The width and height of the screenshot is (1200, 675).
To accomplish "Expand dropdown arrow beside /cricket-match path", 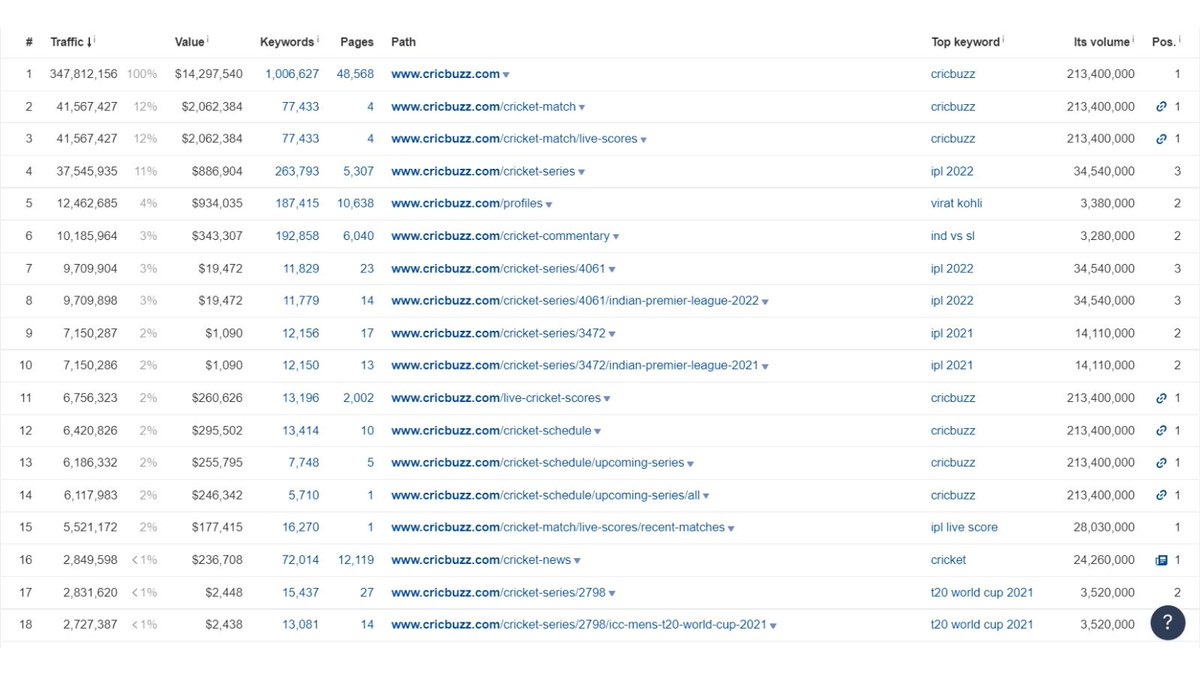I will [582, 107].
